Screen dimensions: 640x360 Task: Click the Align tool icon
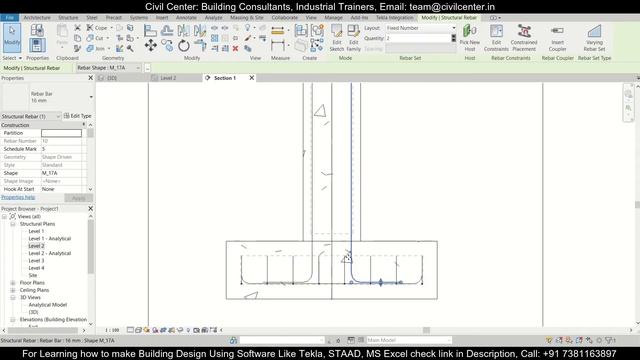pos(150,31)
